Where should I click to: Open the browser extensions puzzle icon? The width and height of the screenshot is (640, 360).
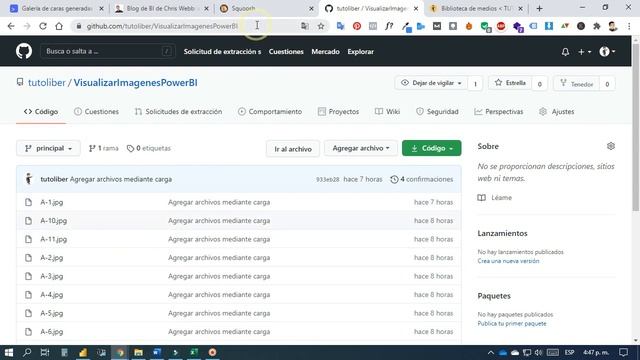pos(597,26)
